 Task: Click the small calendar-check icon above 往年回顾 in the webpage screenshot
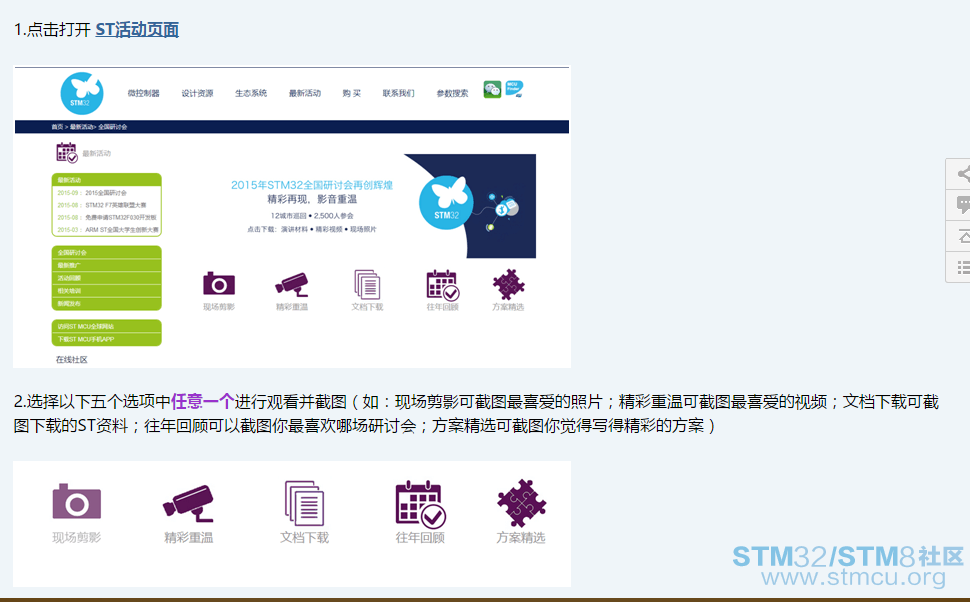click(442, 285)
